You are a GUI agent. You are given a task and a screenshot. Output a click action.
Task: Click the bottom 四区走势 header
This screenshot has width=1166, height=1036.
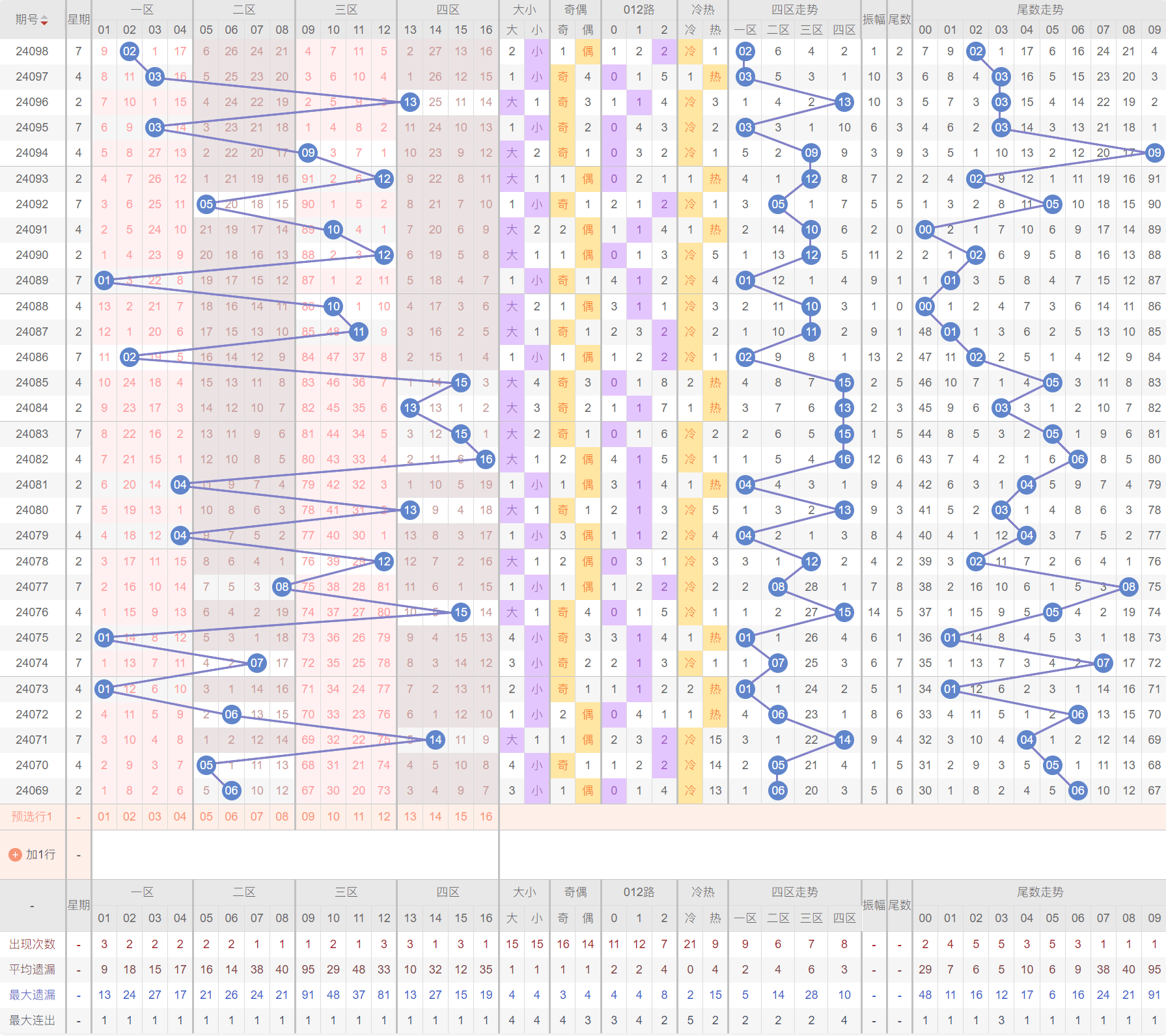[x=794, y=892]
